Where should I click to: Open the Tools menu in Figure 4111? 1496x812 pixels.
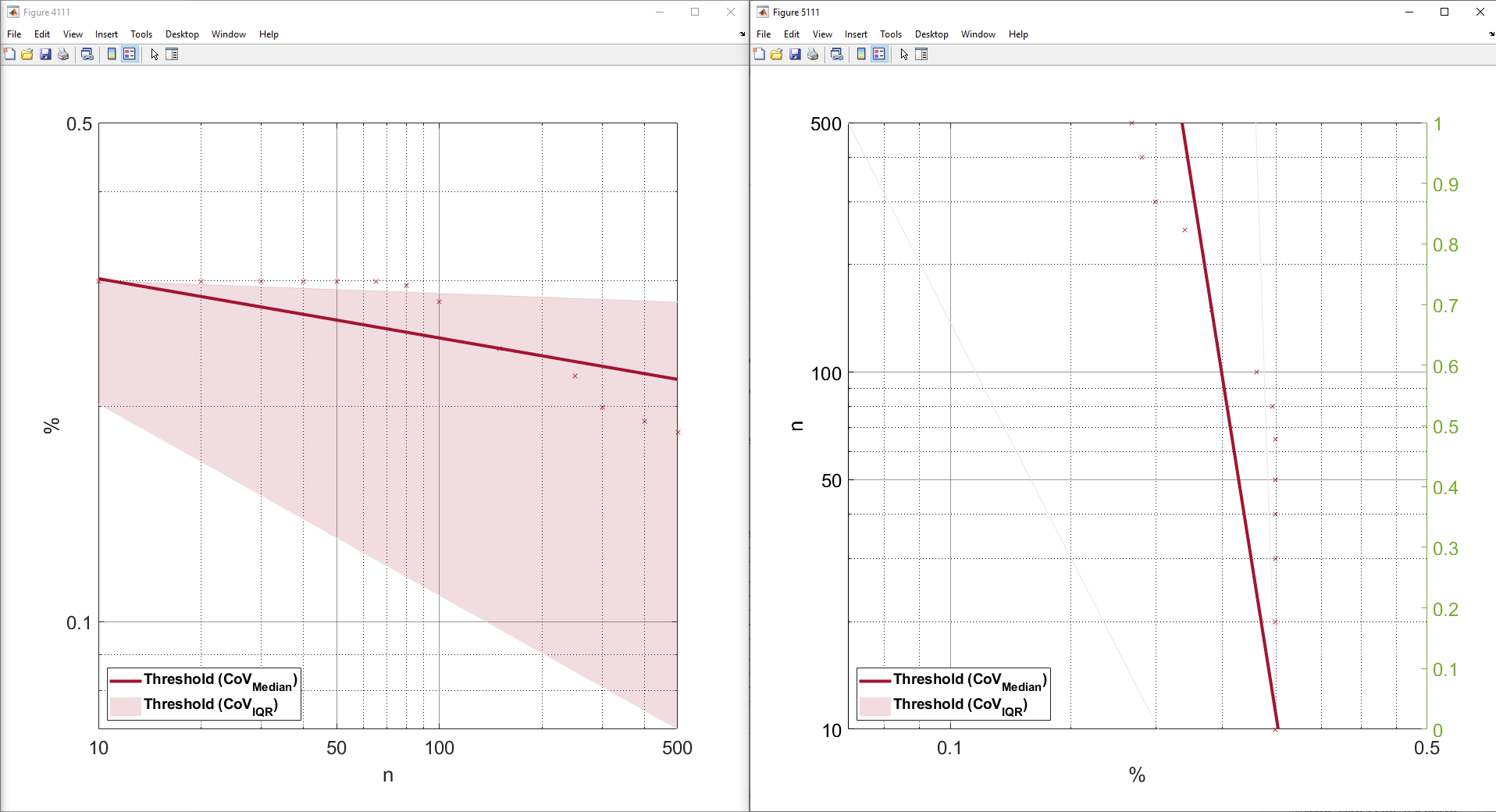(x=141, y=34)
